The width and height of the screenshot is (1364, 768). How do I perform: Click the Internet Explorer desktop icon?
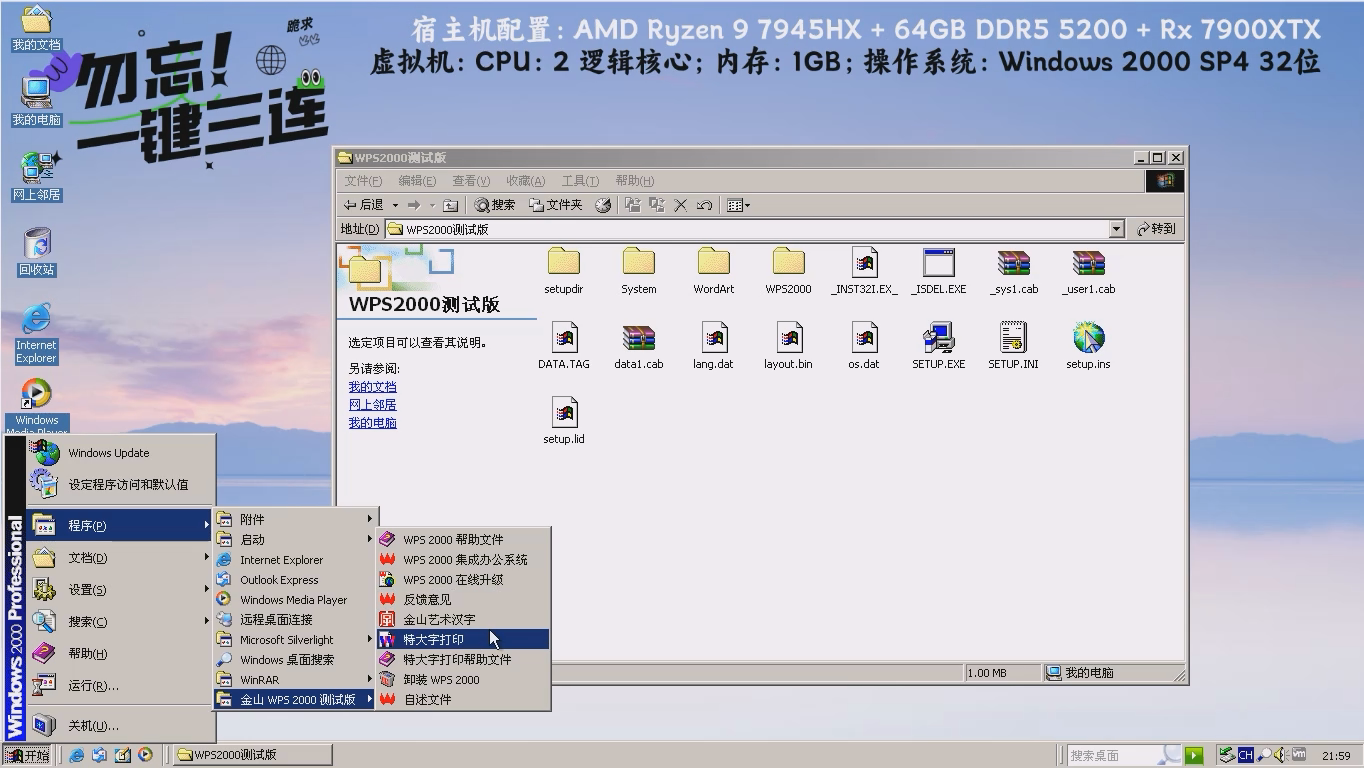36,334
